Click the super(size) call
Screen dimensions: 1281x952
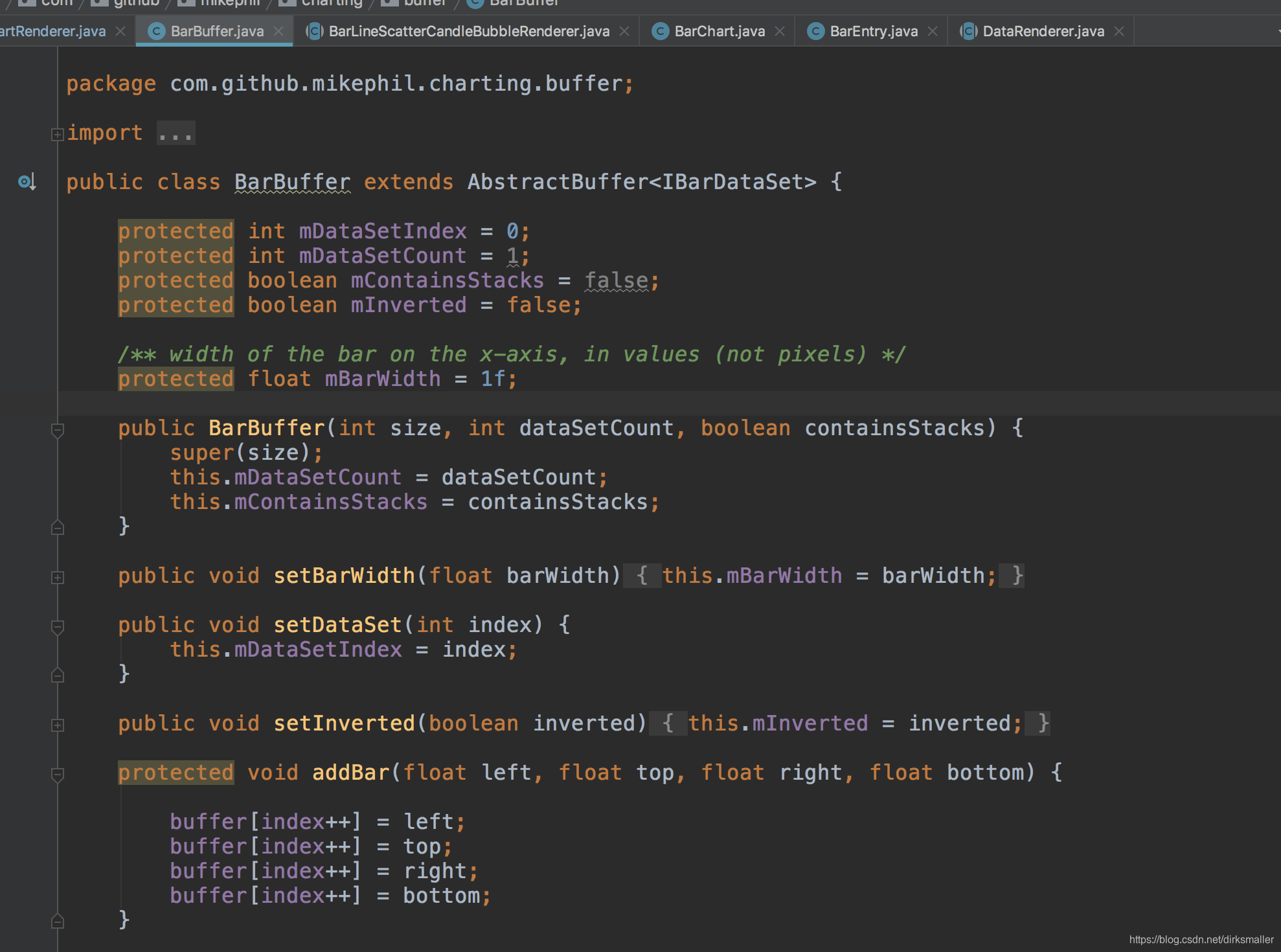(246, 453)
